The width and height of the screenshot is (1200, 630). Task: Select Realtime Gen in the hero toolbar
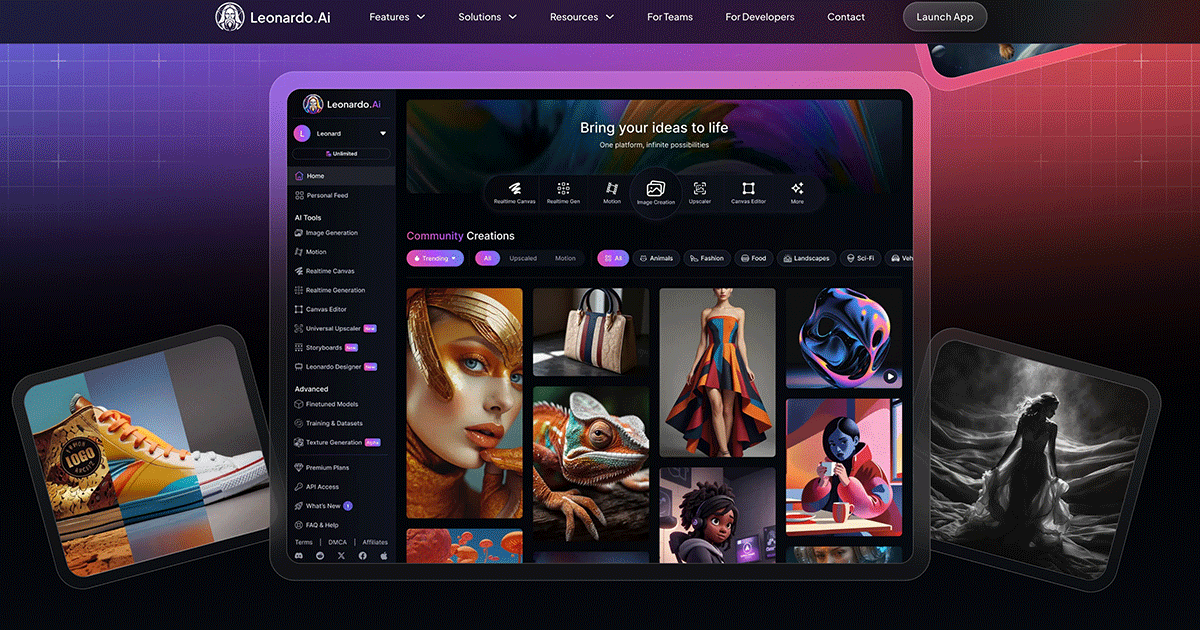pyautogui.click(x=563, y=192)
